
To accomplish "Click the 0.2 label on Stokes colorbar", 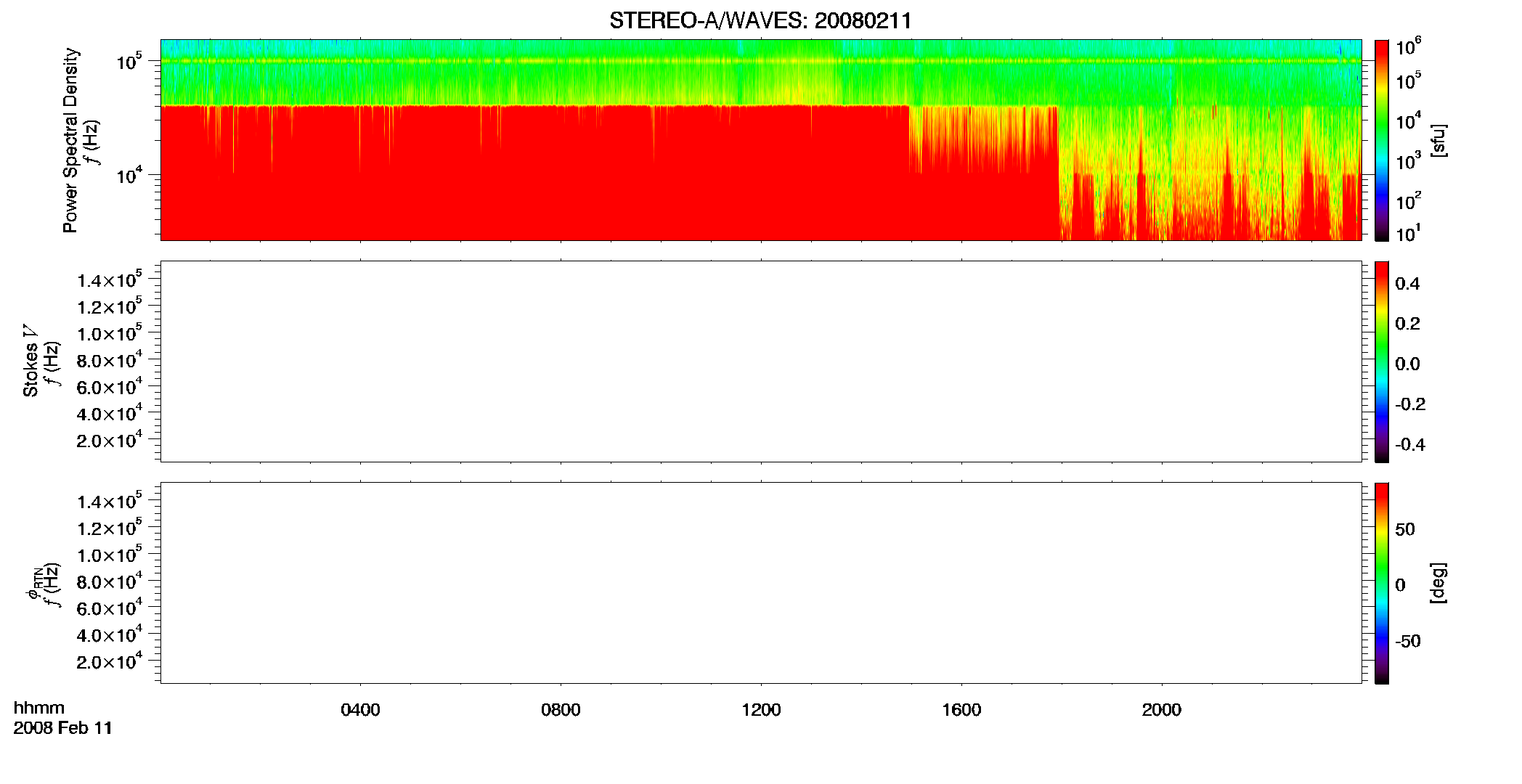I will tap(1407, 324).
